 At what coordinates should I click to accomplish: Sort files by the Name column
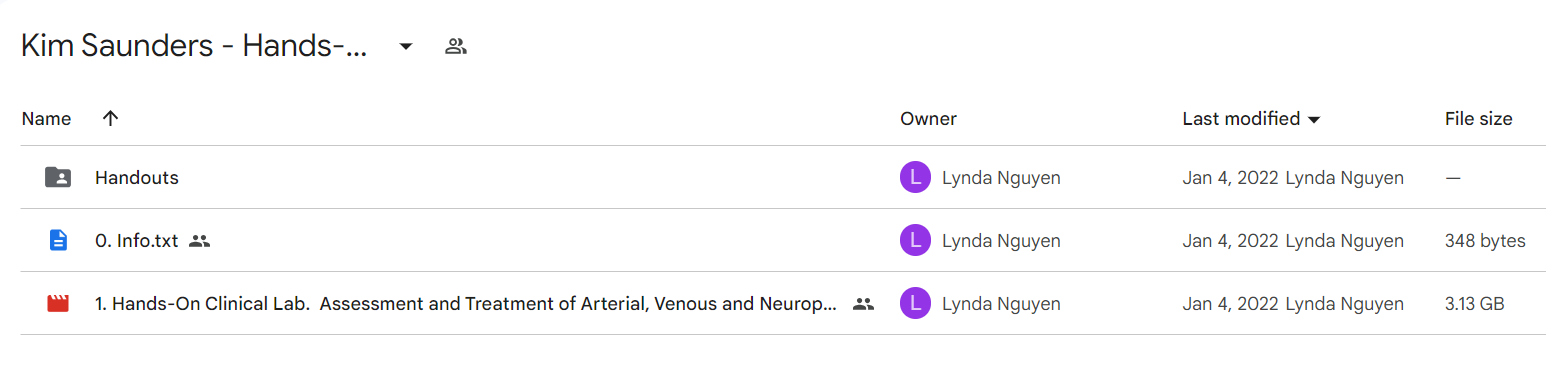[x=46, y=118]
